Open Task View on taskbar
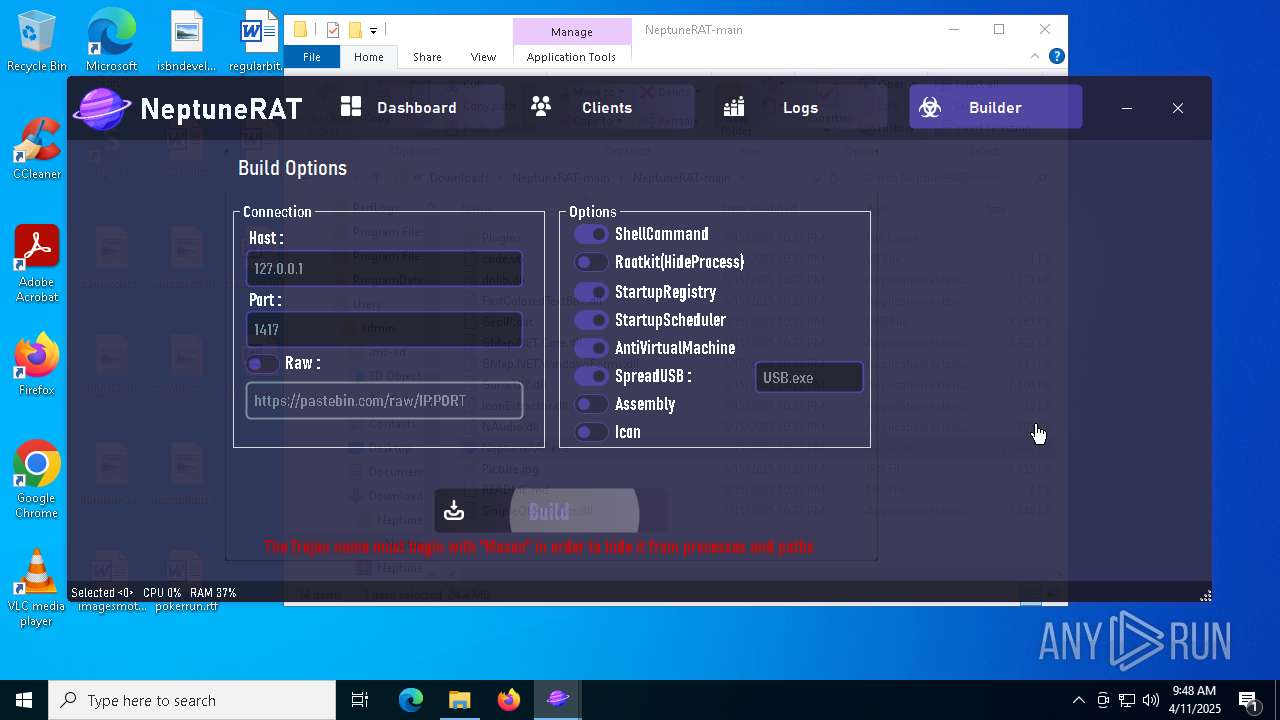The image size is (1280, 720). click(x=360, y=700)
